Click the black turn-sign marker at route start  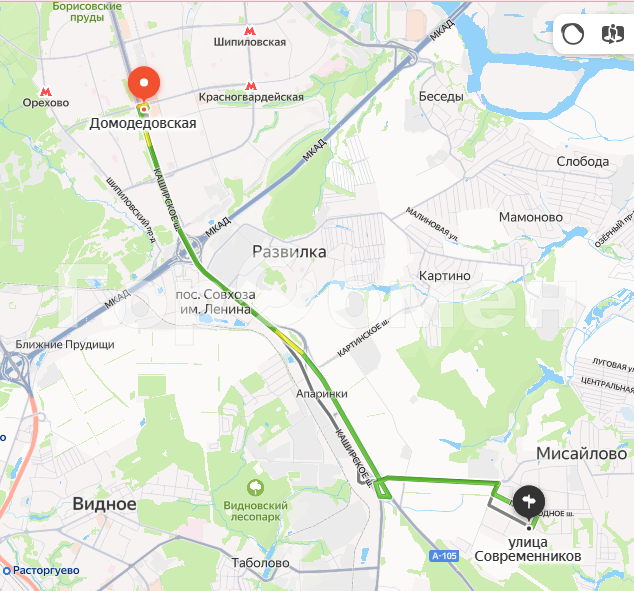pos(529,503)
